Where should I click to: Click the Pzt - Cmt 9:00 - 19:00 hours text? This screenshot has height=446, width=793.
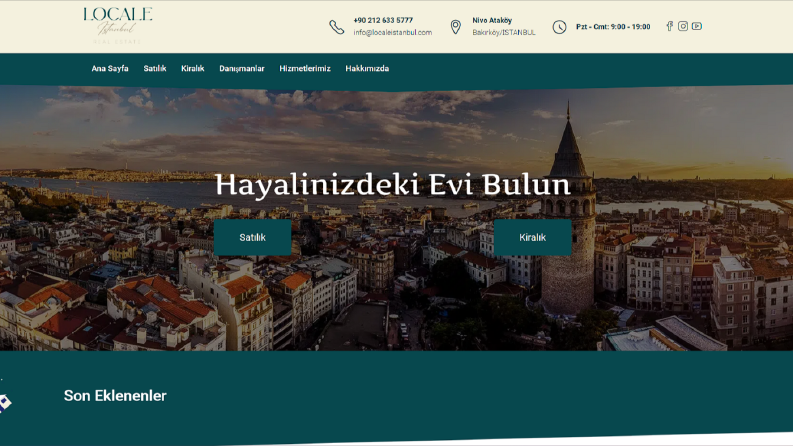coord(613,27)
